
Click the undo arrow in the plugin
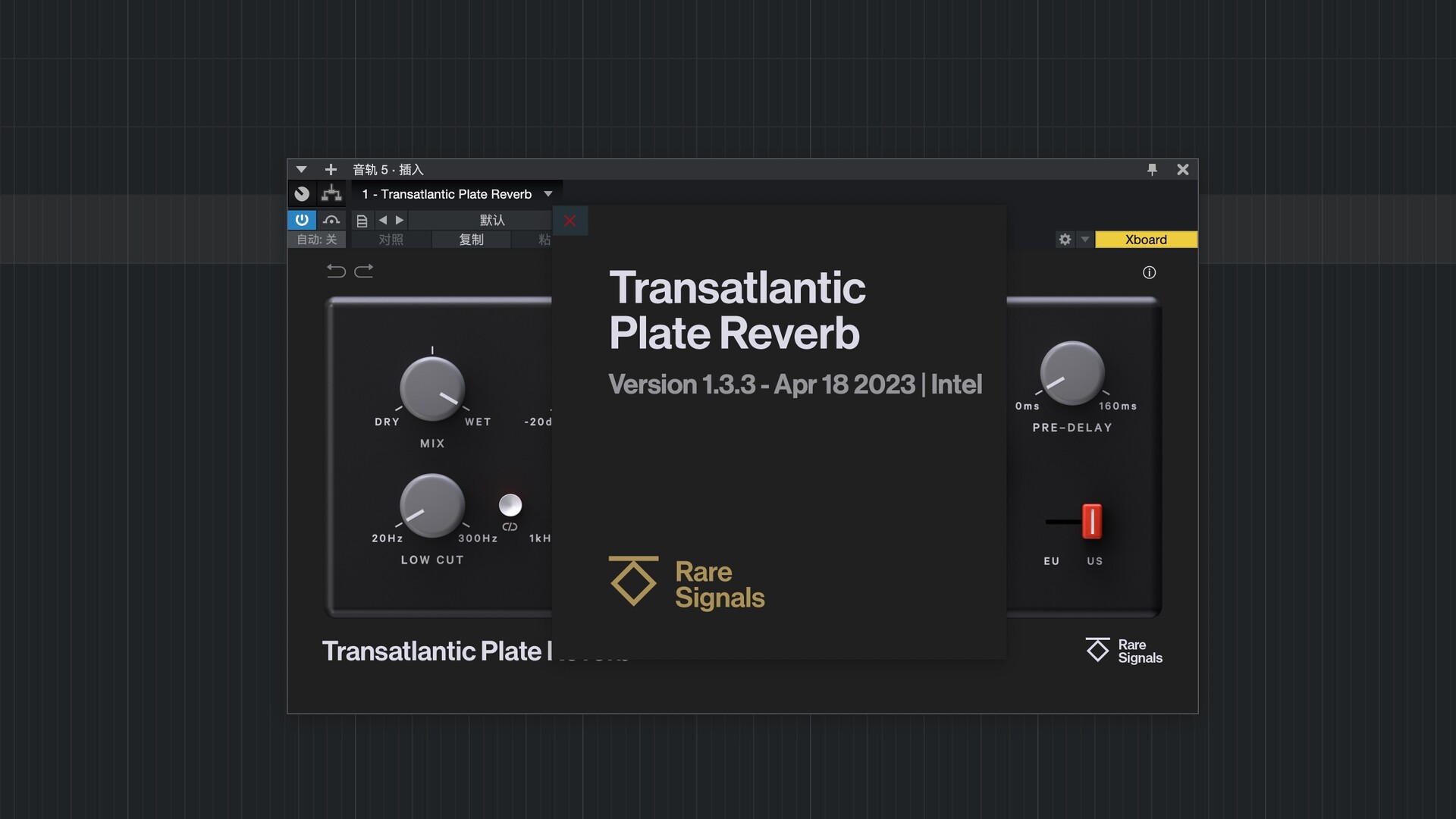coord(337,271)
